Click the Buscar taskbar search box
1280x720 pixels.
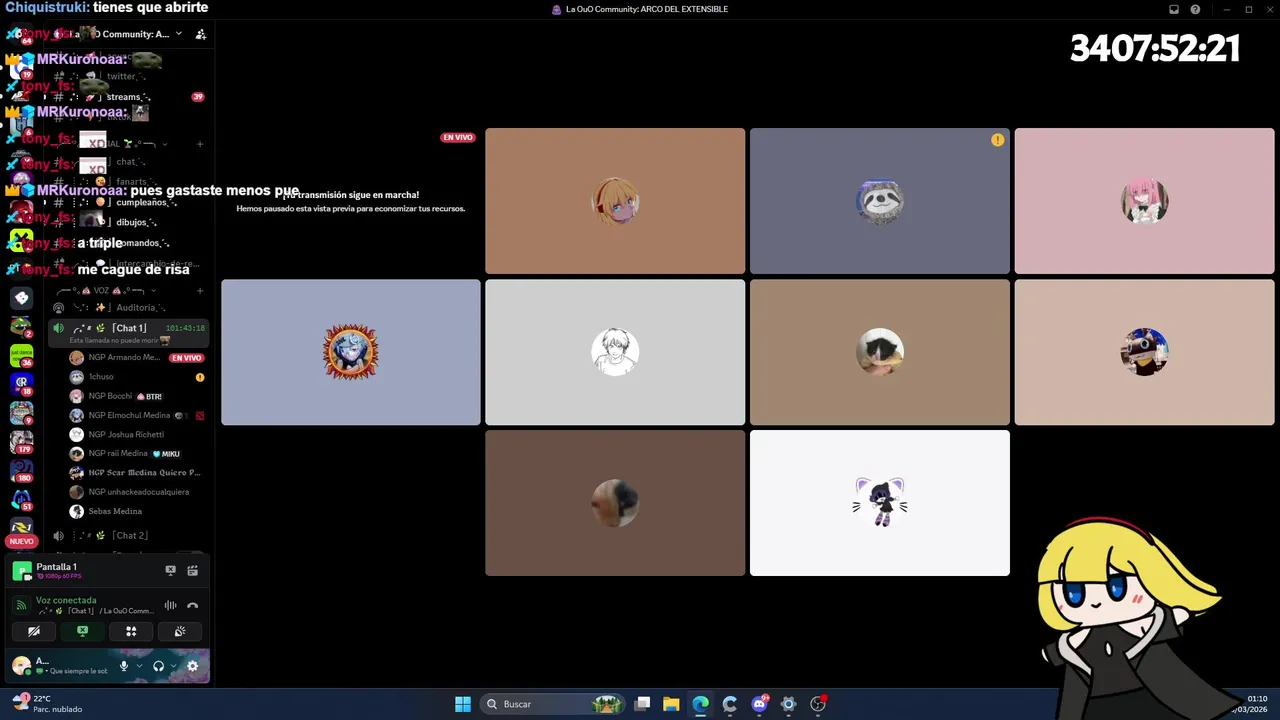point(551,704)
